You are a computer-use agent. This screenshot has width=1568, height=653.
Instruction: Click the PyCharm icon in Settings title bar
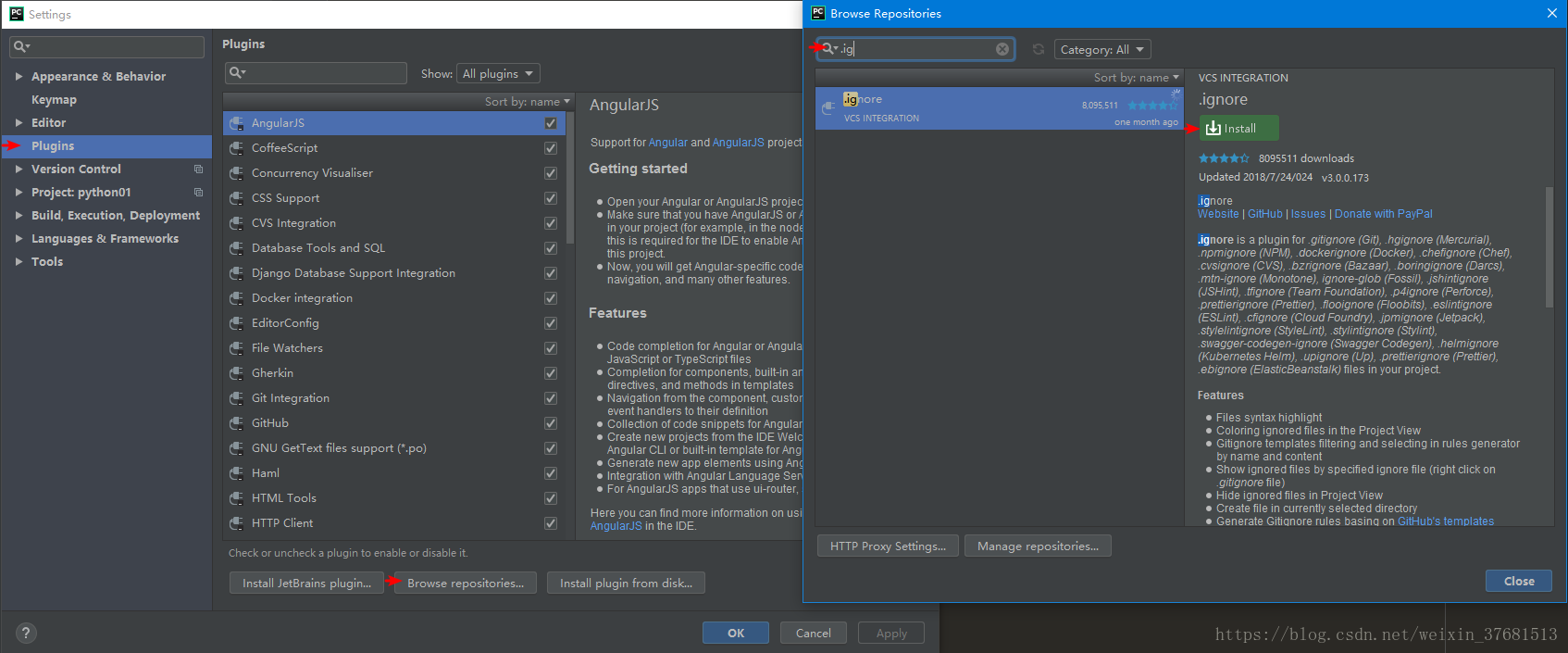(16, 13)
